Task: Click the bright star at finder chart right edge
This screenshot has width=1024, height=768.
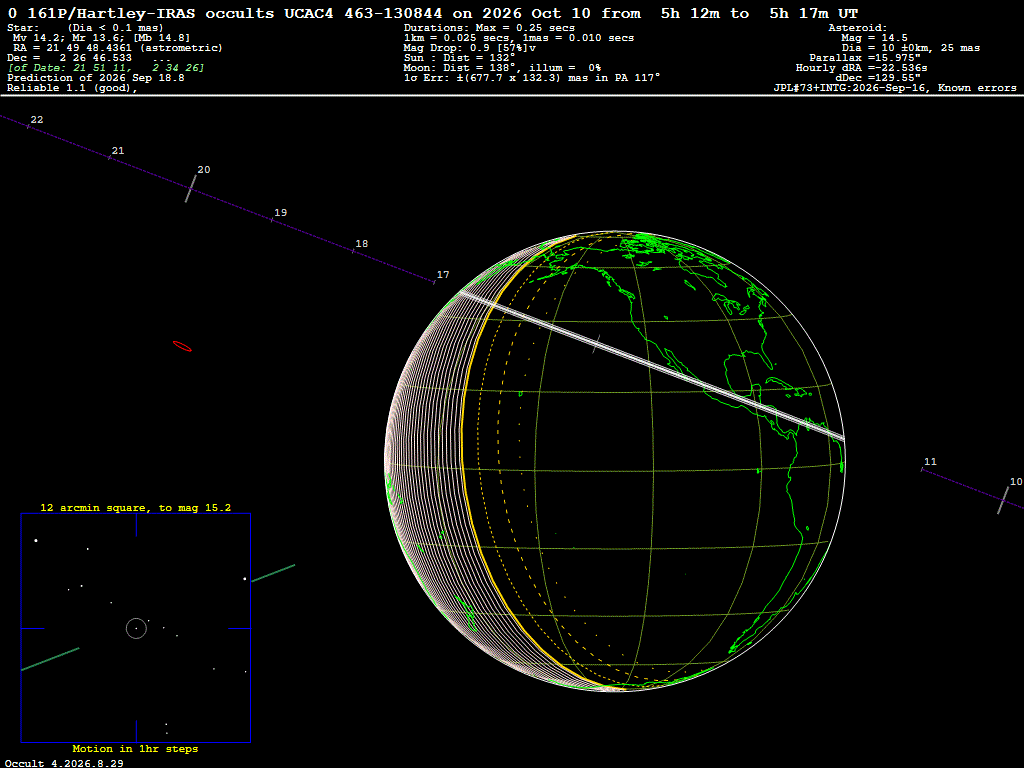Action: tap(245, 579)
